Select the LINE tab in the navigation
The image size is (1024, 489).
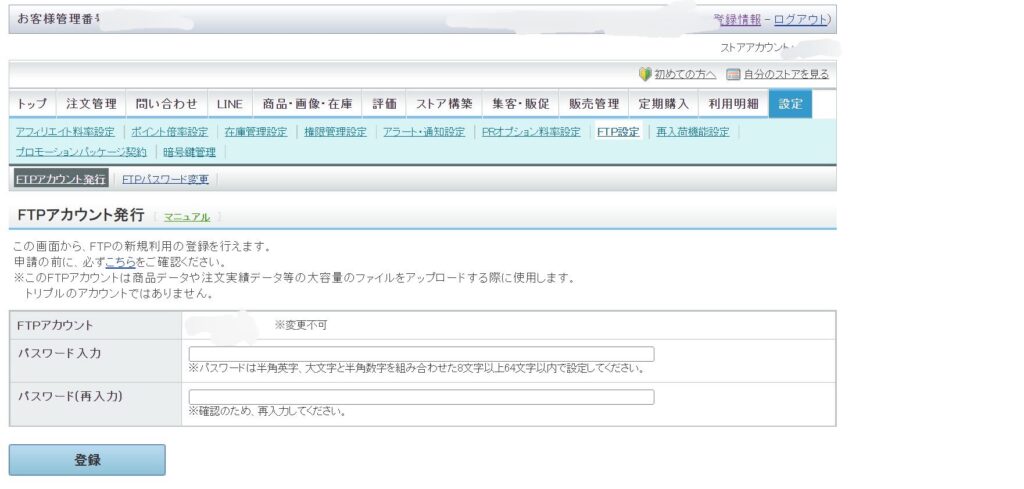[x=229, y=104]
